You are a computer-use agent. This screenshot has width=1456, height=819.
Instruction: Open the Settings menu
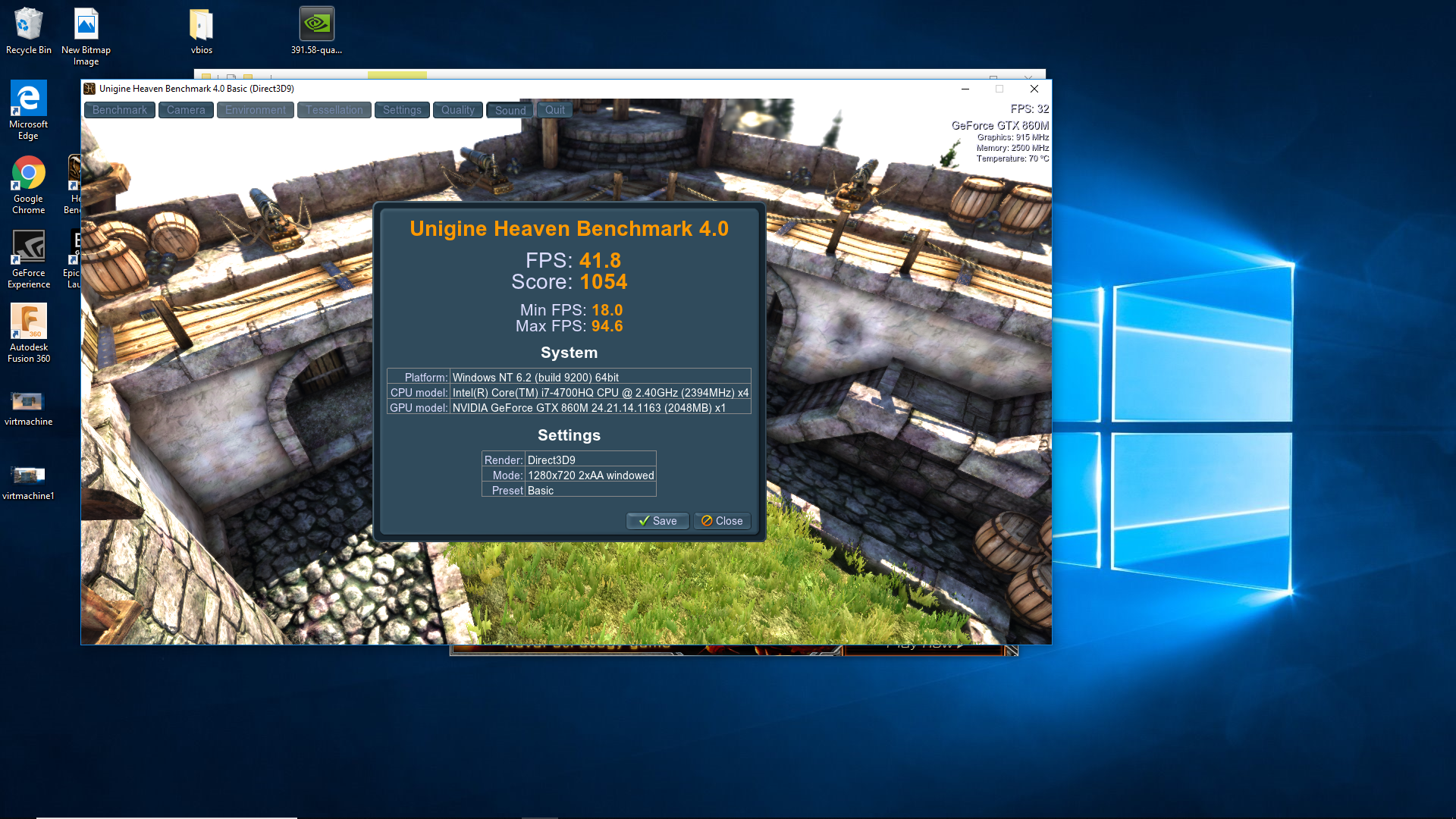[402, 110]
